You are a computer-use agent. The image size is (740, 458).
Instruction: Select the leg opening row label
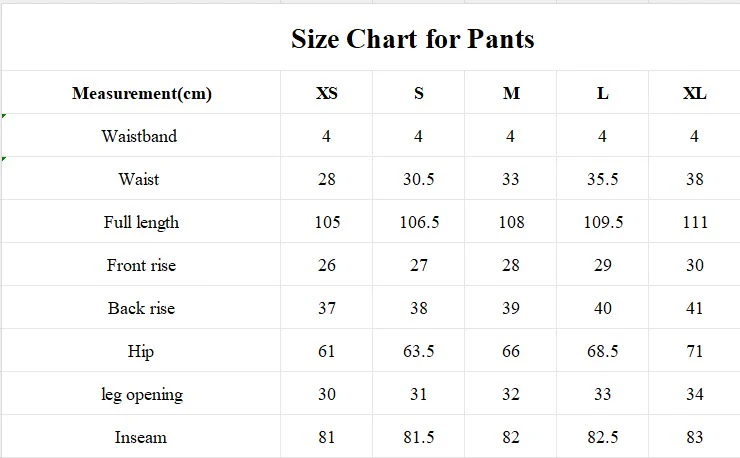tap(141, 394)
